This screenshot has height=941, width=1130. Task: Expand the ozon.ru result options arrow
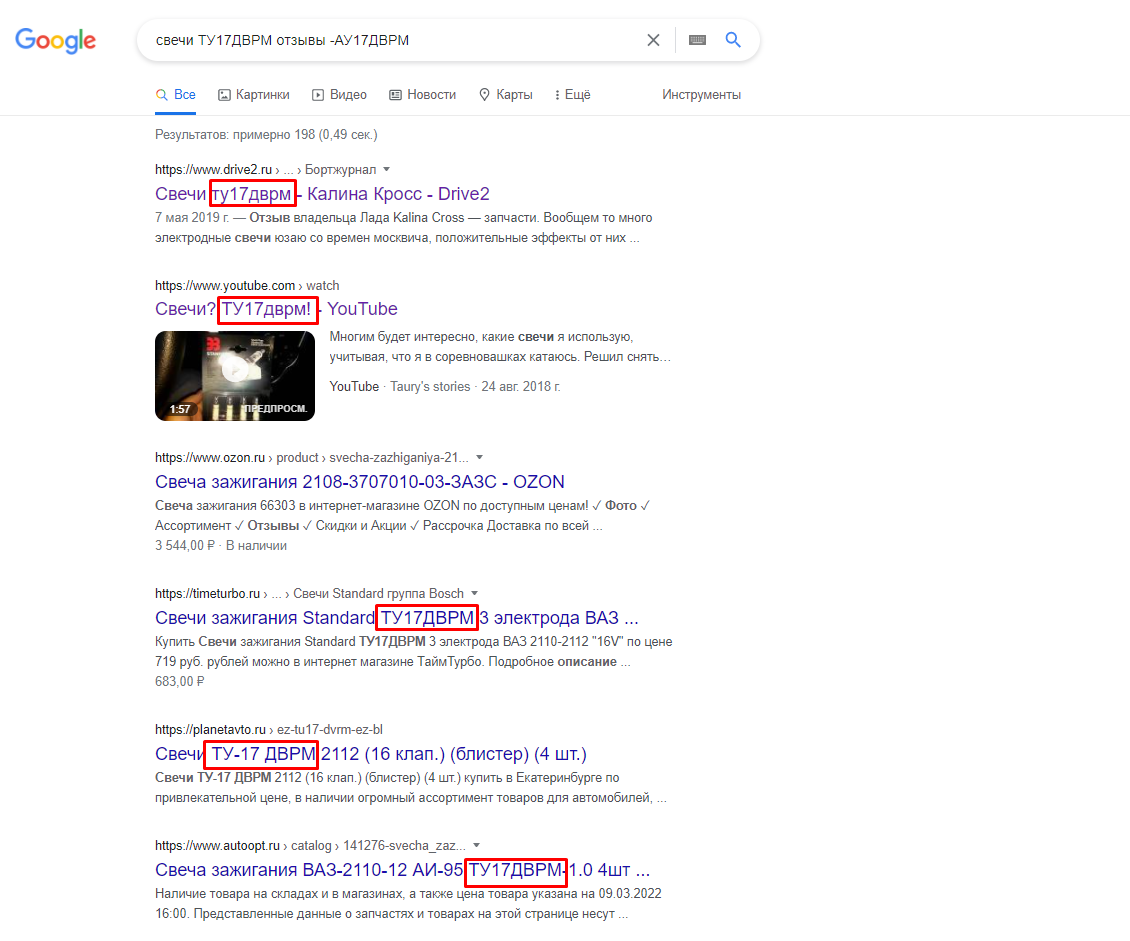(480, 458)
